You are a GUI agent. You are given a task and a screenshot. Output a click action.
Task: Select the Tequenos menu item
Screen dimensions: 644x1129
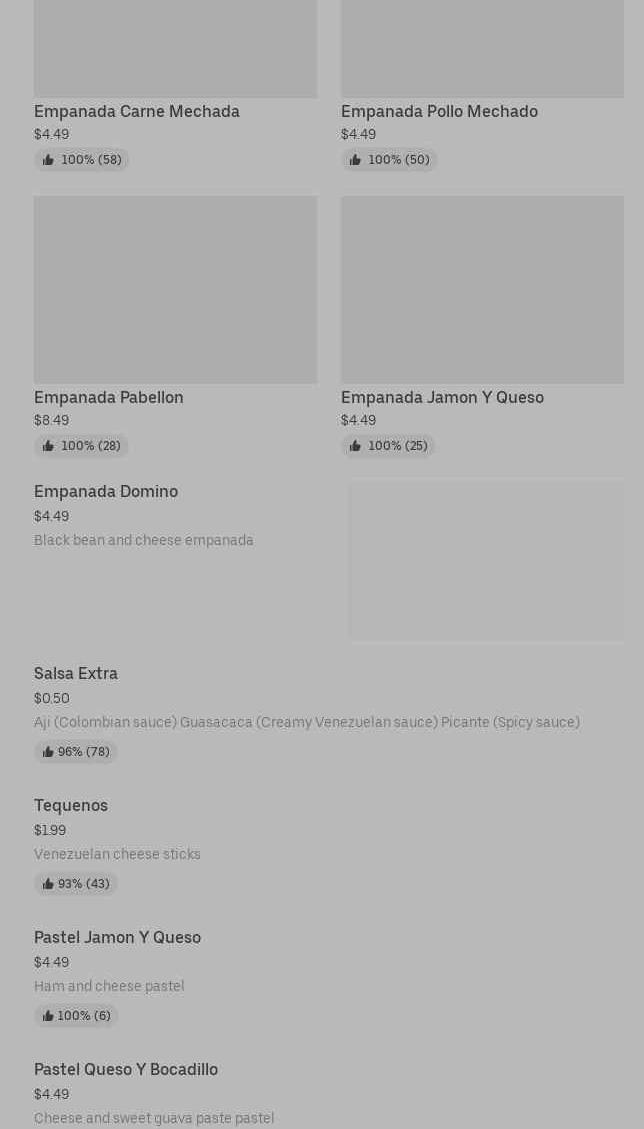(x=71, y=805)
